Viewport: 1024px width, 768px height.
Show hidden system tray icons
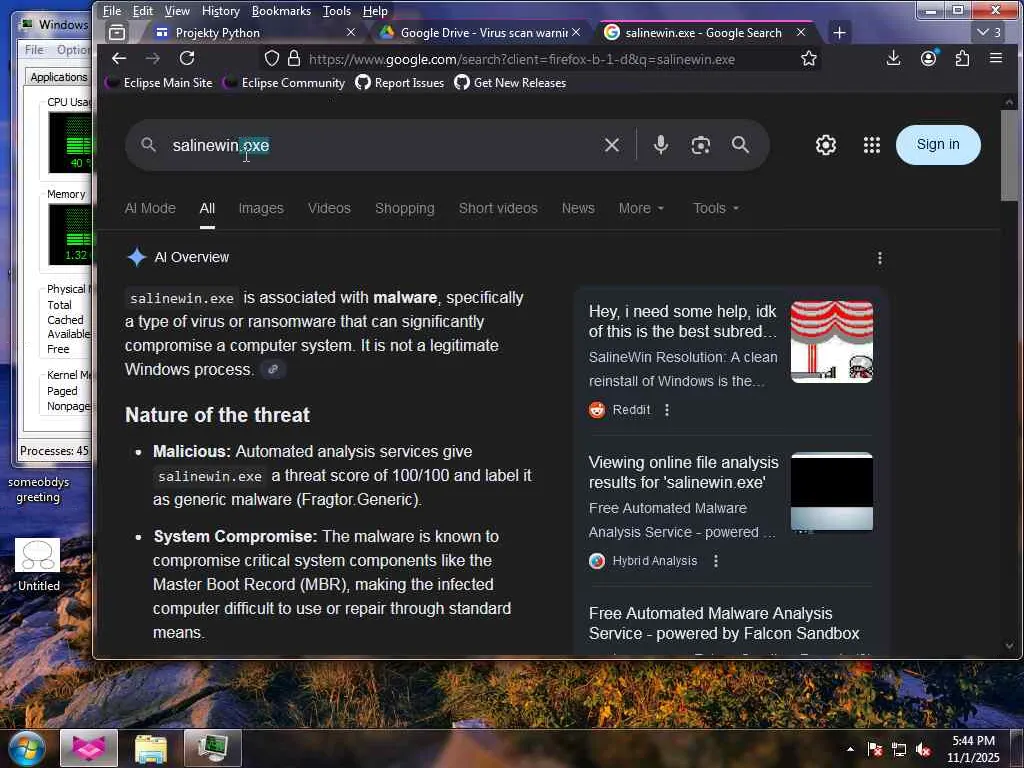(850, 749)
